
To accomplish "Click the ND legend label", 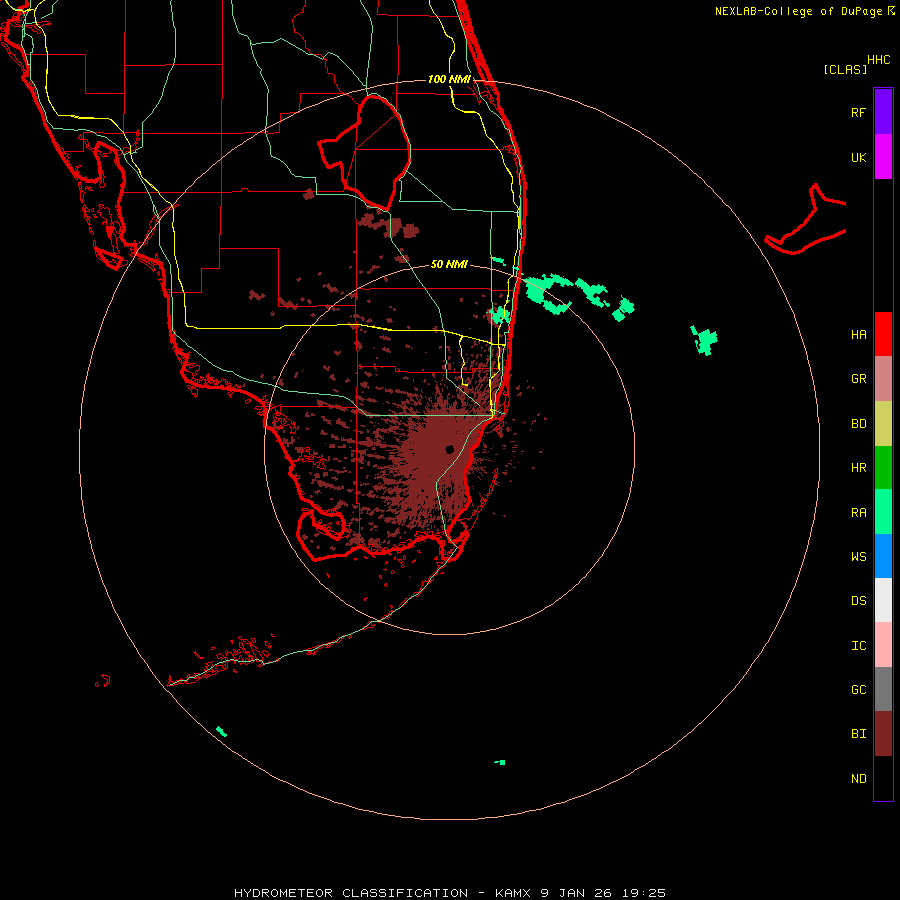I will [858, 779].
